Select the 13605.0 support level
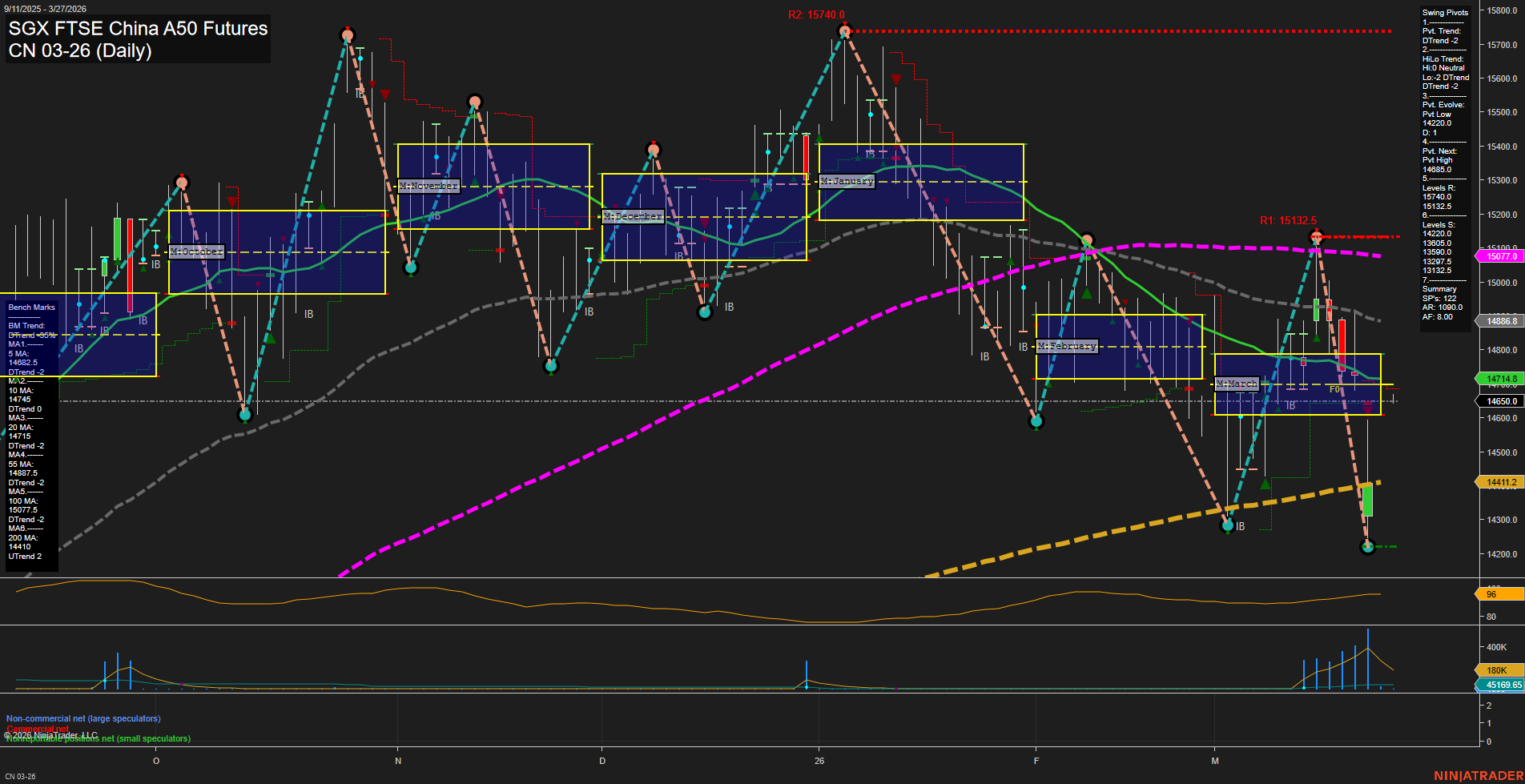Screen dimensions: 1525x784 (x=1437, y=243)
